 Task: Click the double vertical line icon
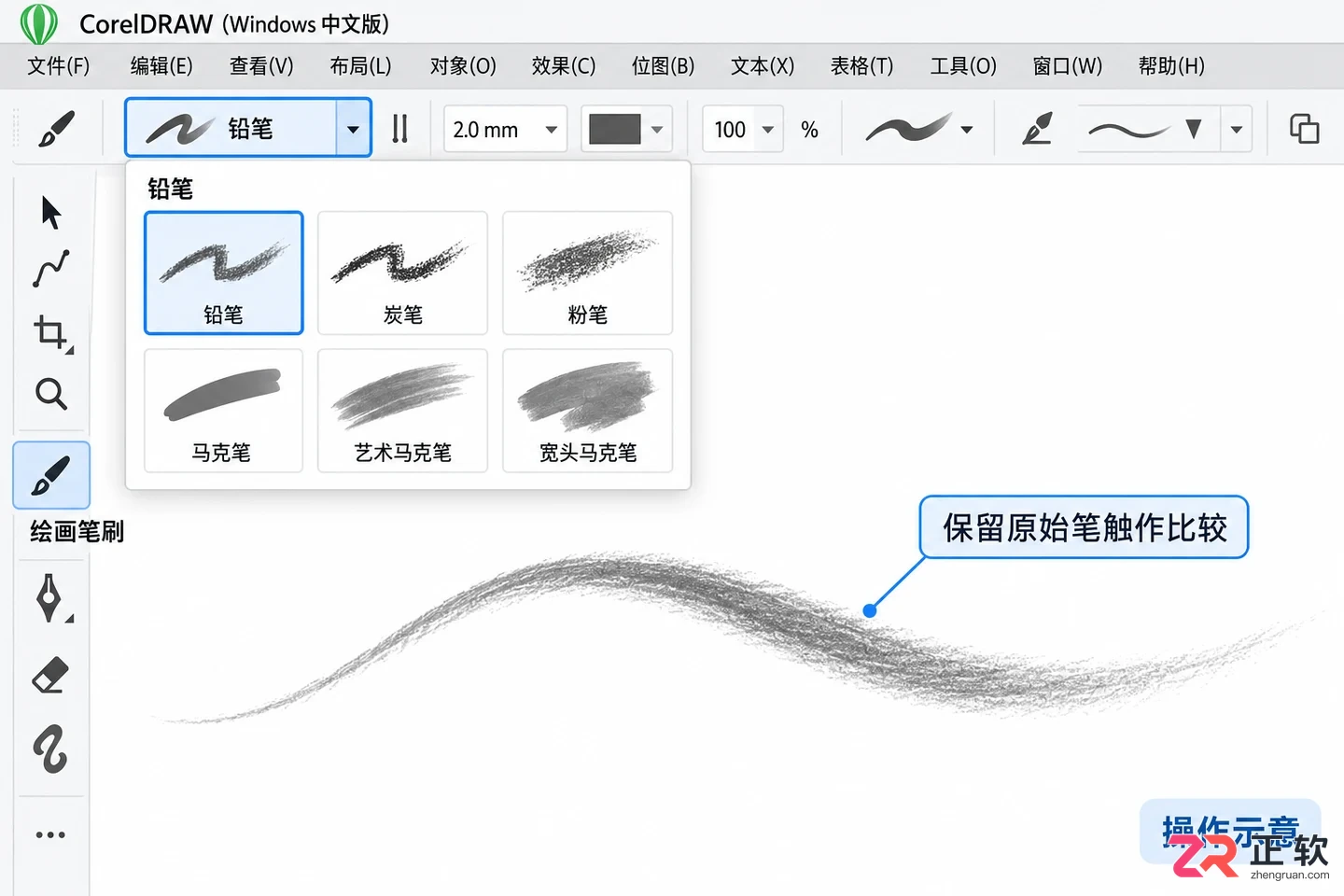(x=399, y=129)
